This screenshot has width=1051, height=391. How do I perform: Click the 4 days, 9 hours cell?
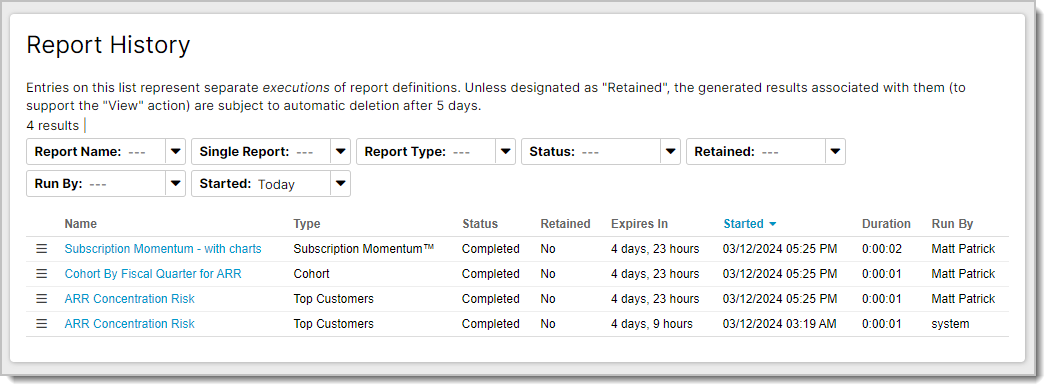pos(652,323)
